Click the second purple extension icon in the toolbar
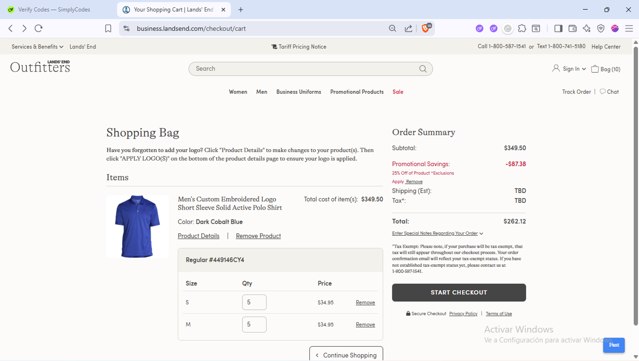 pos(494,28)
